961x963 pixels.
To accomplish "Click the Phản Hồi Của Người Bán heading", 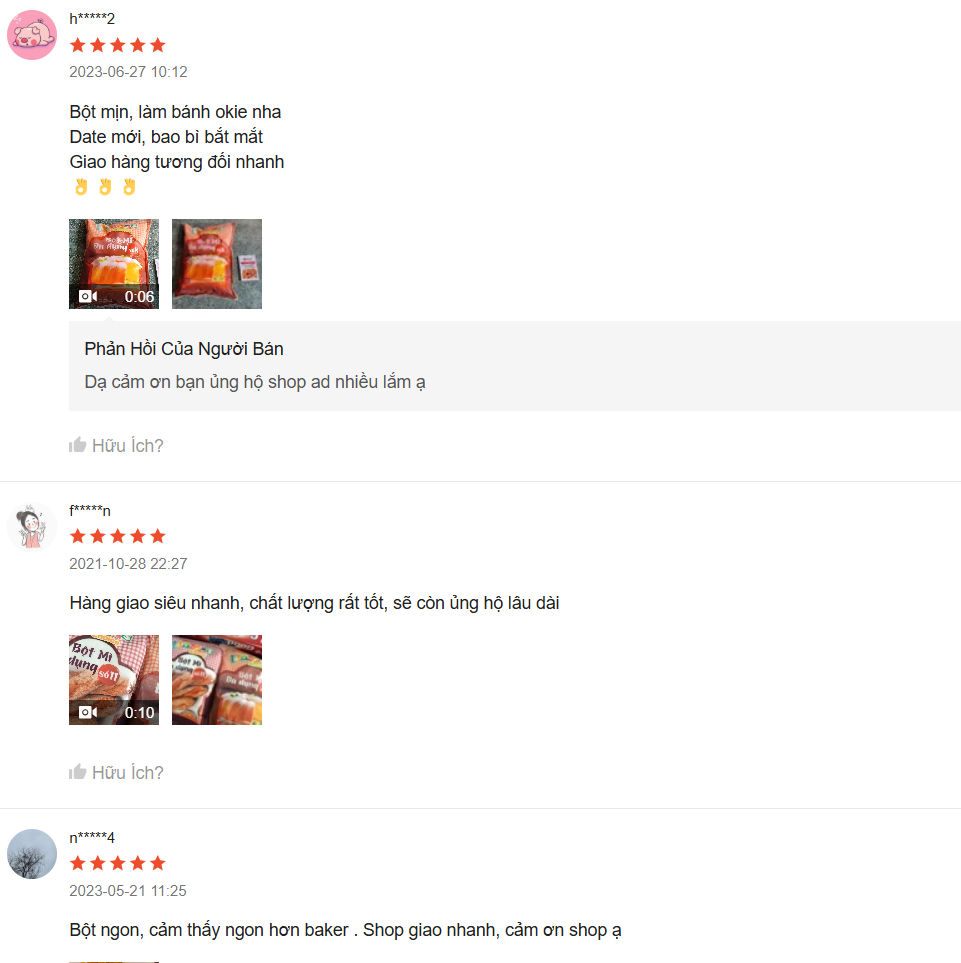I will (x=184, y=349).
